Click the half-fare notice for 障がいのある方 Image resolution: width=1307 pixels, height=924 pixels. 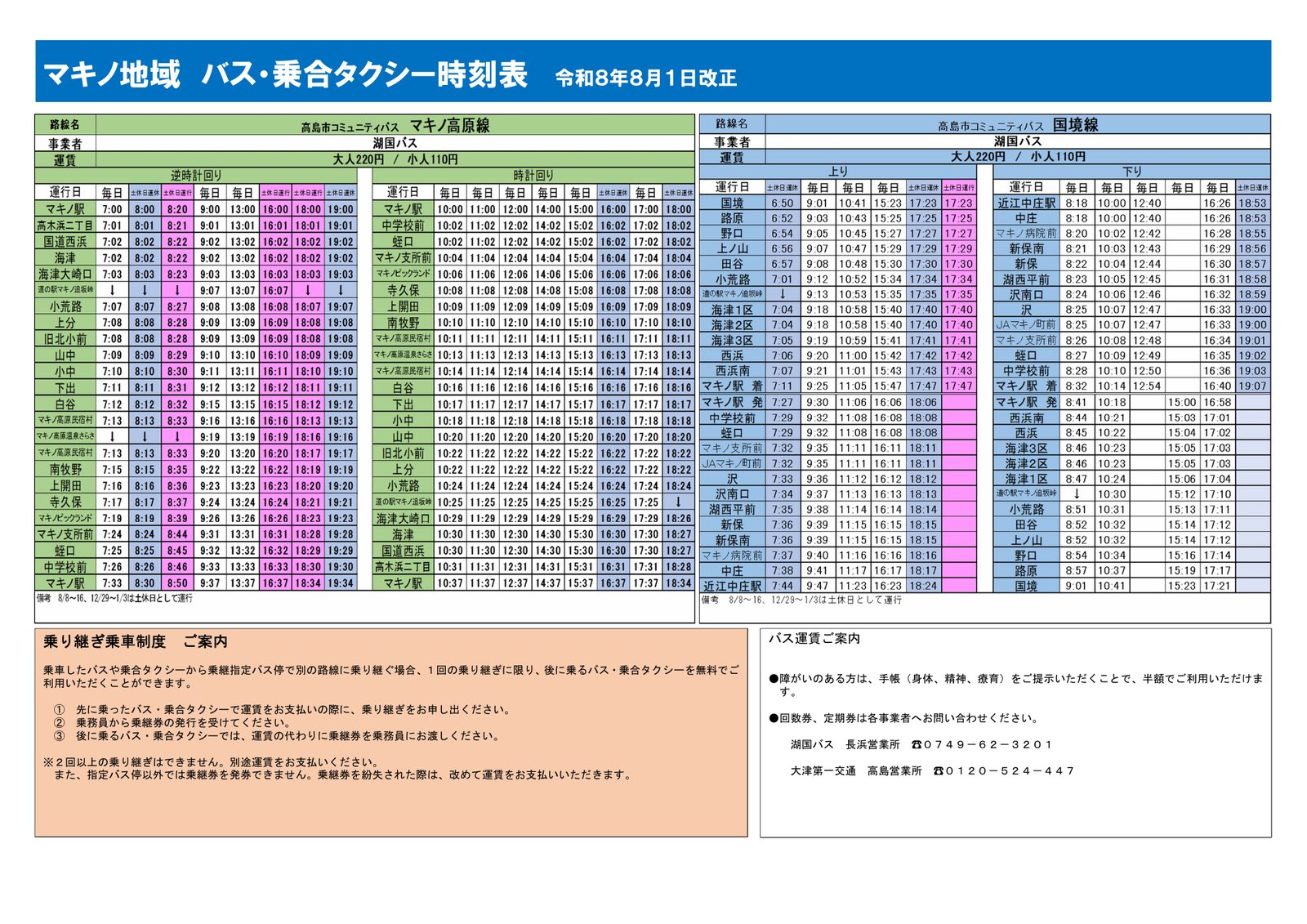(1016, 685)
